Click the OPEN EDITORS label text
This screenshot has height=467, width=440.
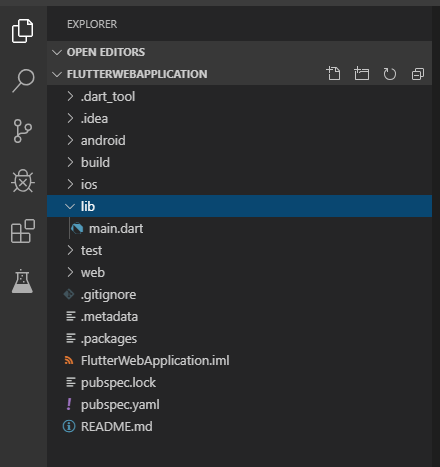click(x=106, y=52)
